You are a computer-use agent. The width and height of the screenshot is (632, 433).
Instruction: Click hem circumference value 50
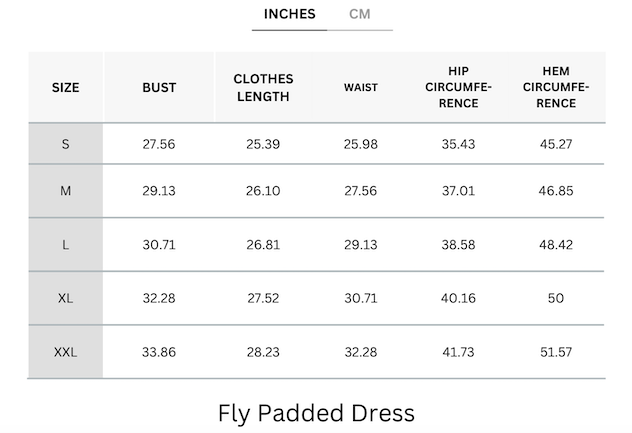[x=556, y=298]
